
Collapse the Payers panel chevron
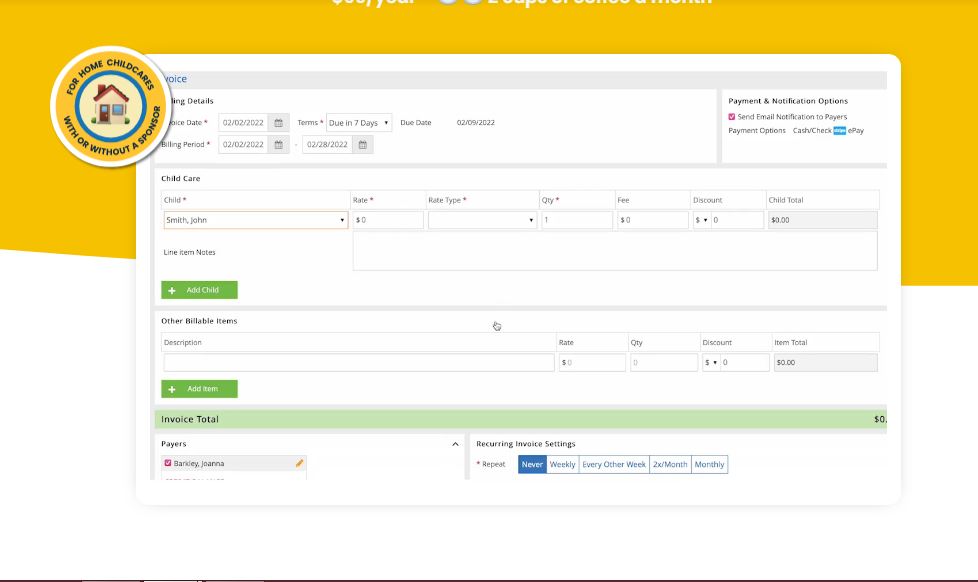pos(455,444)
